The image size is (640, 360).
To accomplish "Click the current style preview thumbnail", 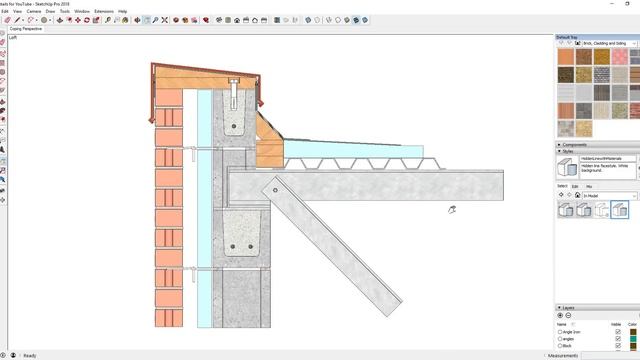I will (567, 167).
